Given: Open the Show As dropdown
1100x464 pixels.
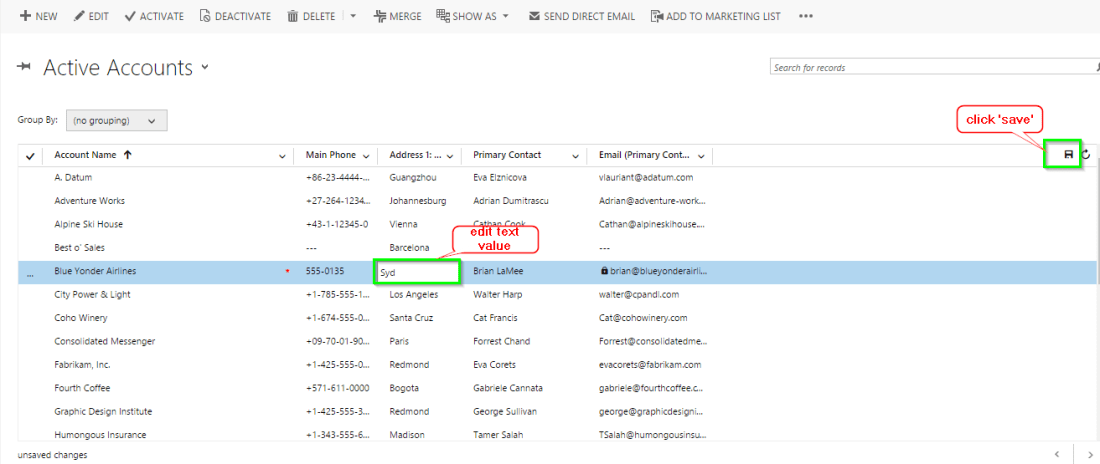Looking at the screenshot, I should pos(473,16).
